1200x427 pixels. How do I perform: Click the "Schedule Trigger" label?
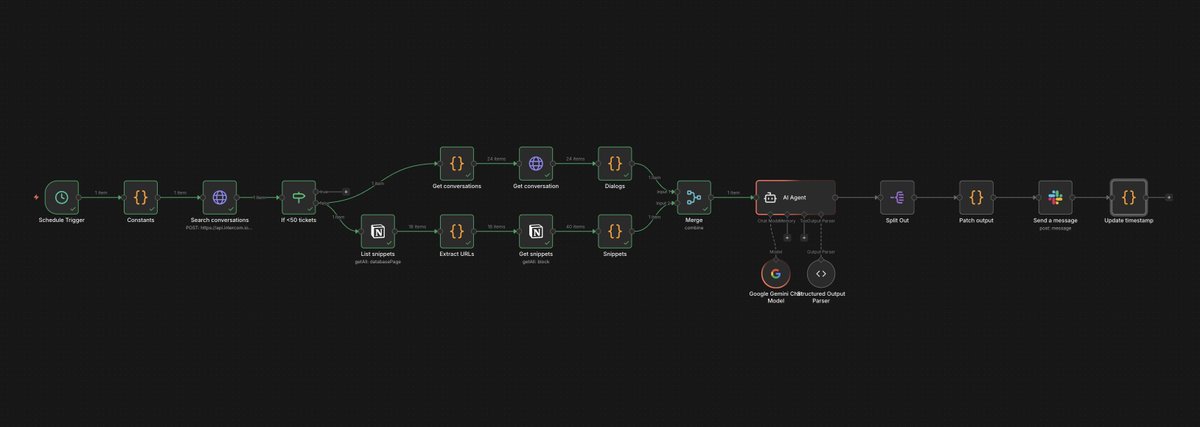click(x=61, y=220)
